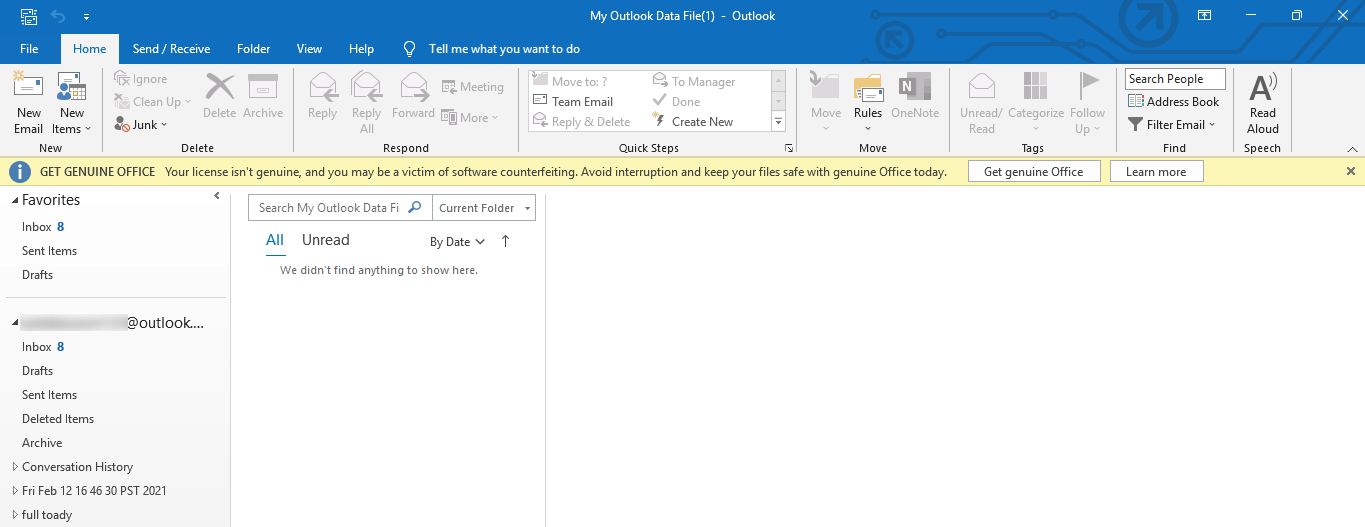Open the By Date sort dropdown
The width and height of the screenshot is (1365, 527).
point(457,242)
